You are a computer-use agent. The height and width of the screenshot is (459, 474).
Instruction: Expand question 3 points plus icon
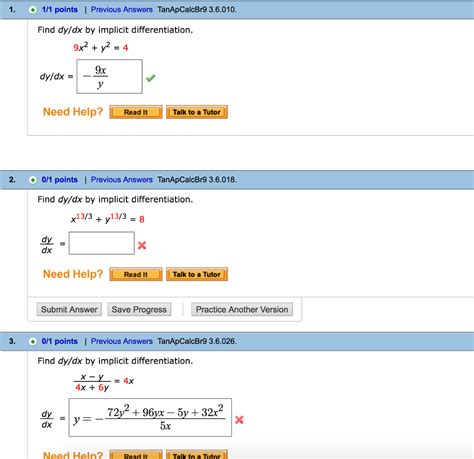tap(33, 342)
